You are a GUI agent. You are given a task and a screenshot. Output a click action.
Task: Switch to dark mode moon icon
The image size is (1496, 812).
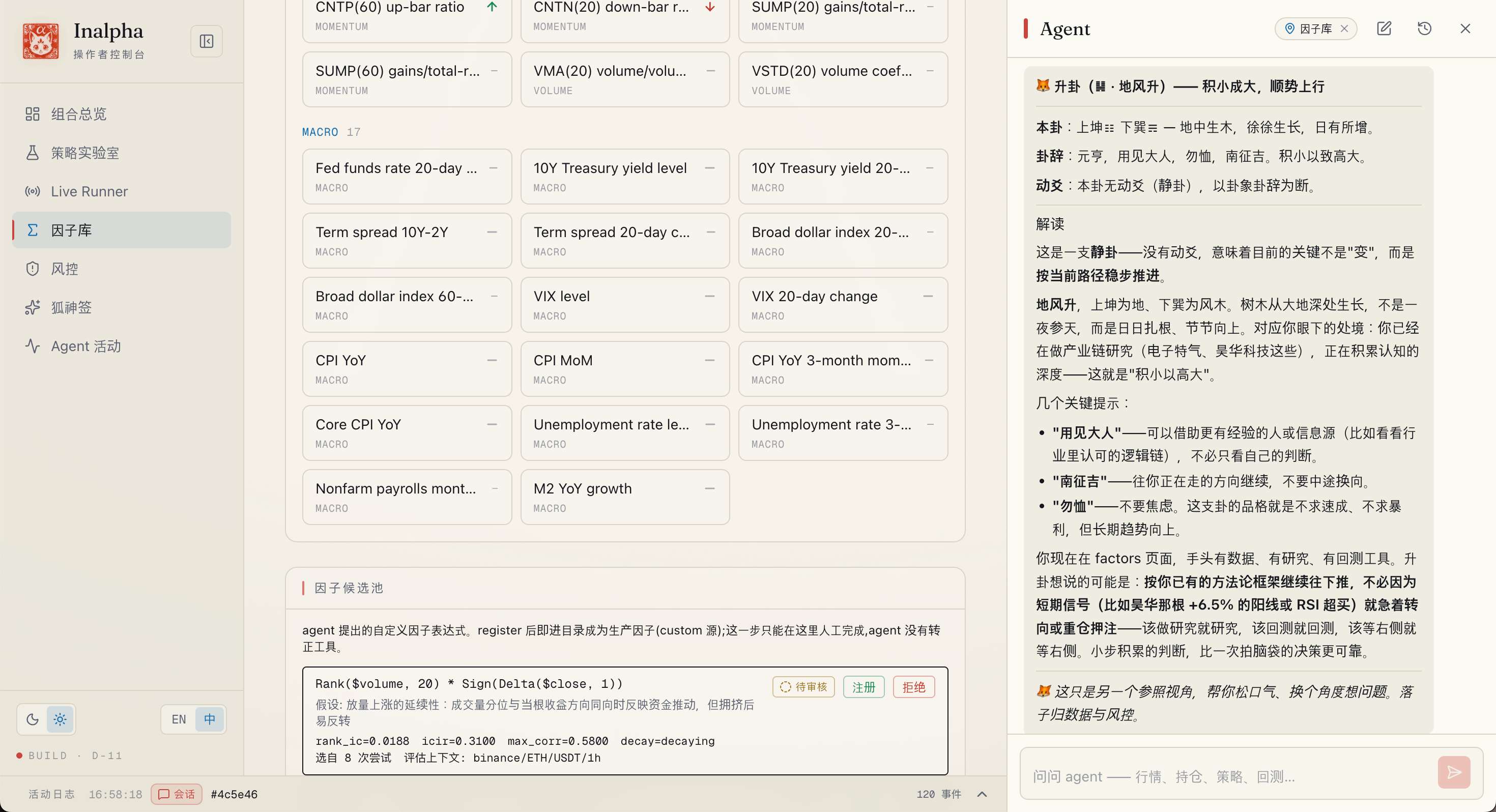point(33,719)
